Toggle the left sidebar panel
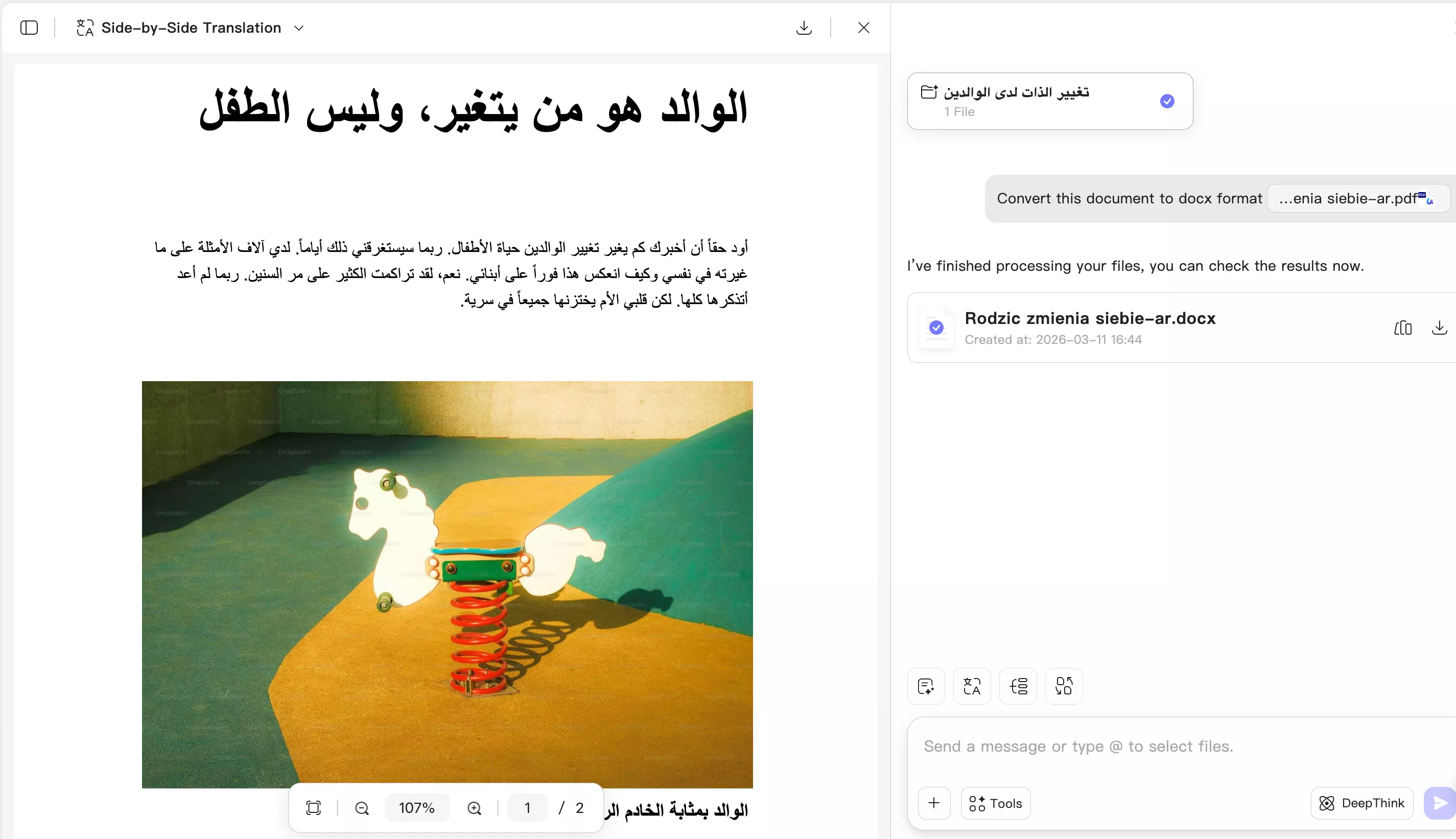This screenshot has height=839, width=1456. coord(29,27)
